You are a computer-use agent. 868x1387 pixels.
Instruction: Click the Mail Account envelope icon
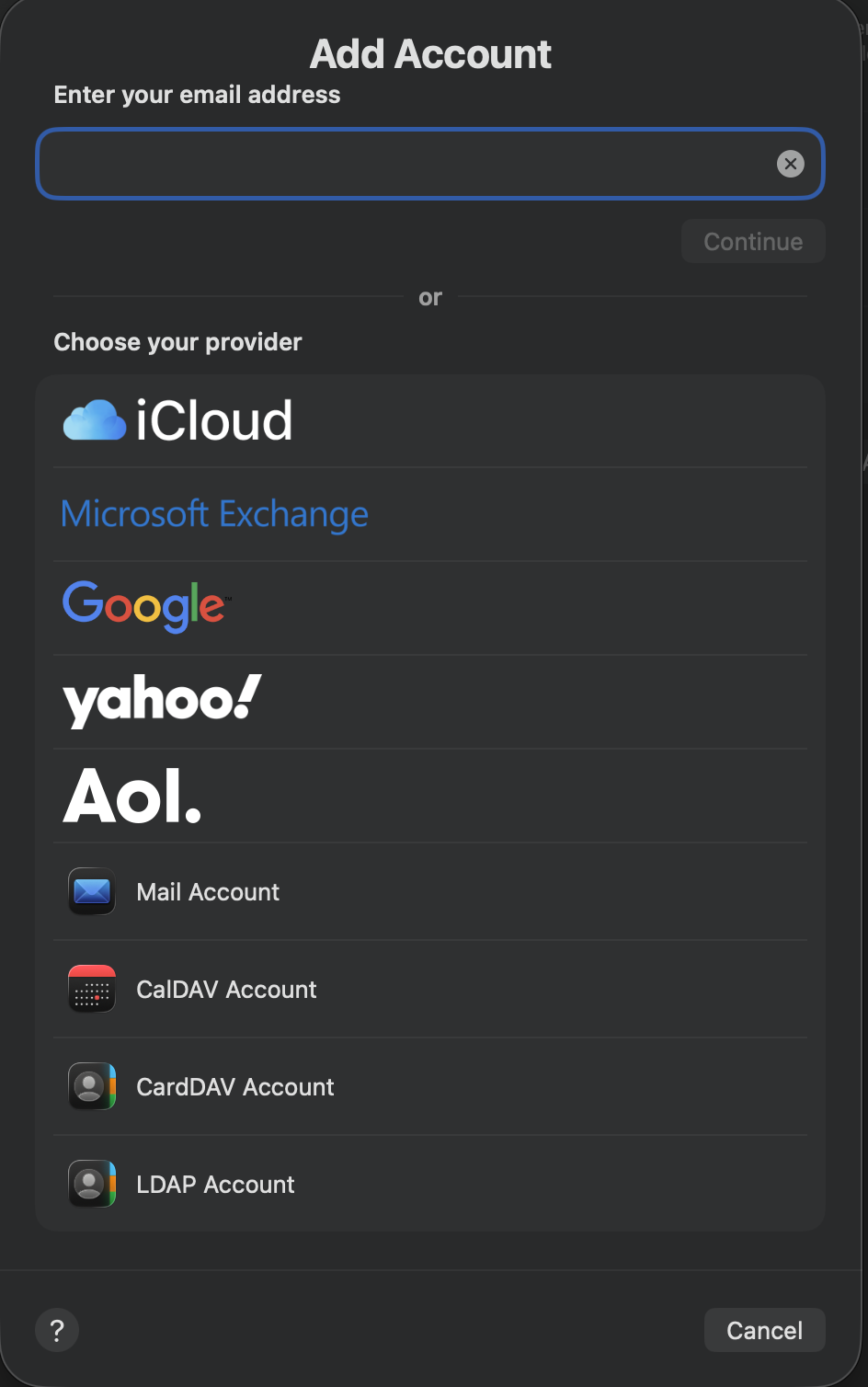[91, 891]
